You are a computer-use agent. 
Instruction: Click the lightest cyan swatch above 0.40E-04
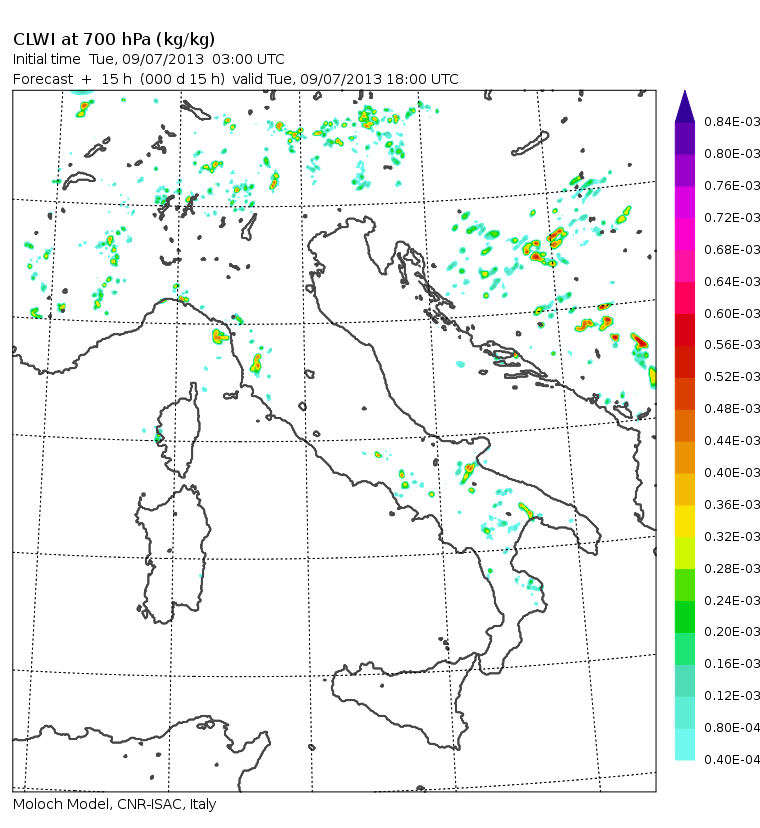tap(684, 745)
